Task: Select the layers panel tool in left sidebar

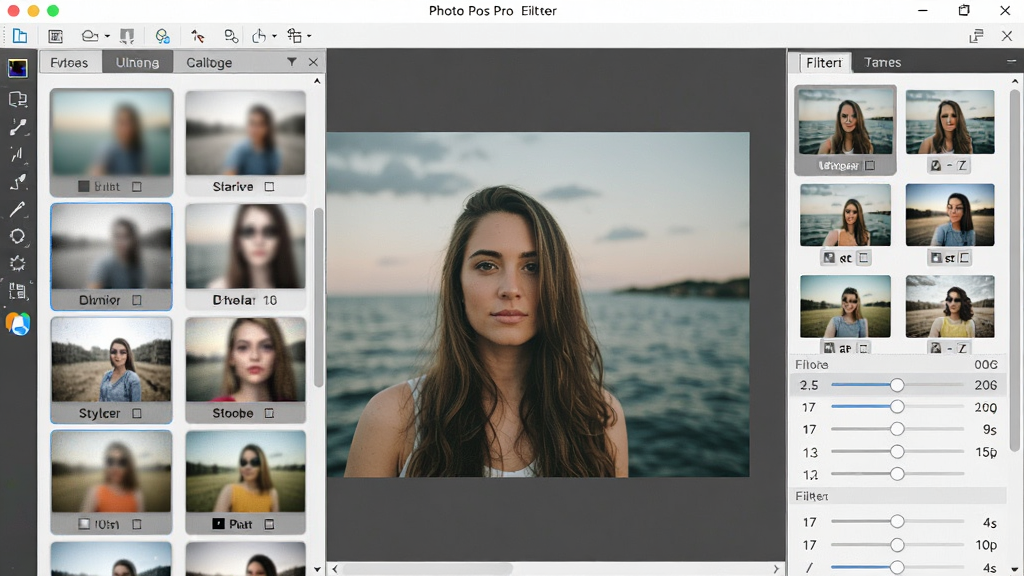Action: (18, 291)
